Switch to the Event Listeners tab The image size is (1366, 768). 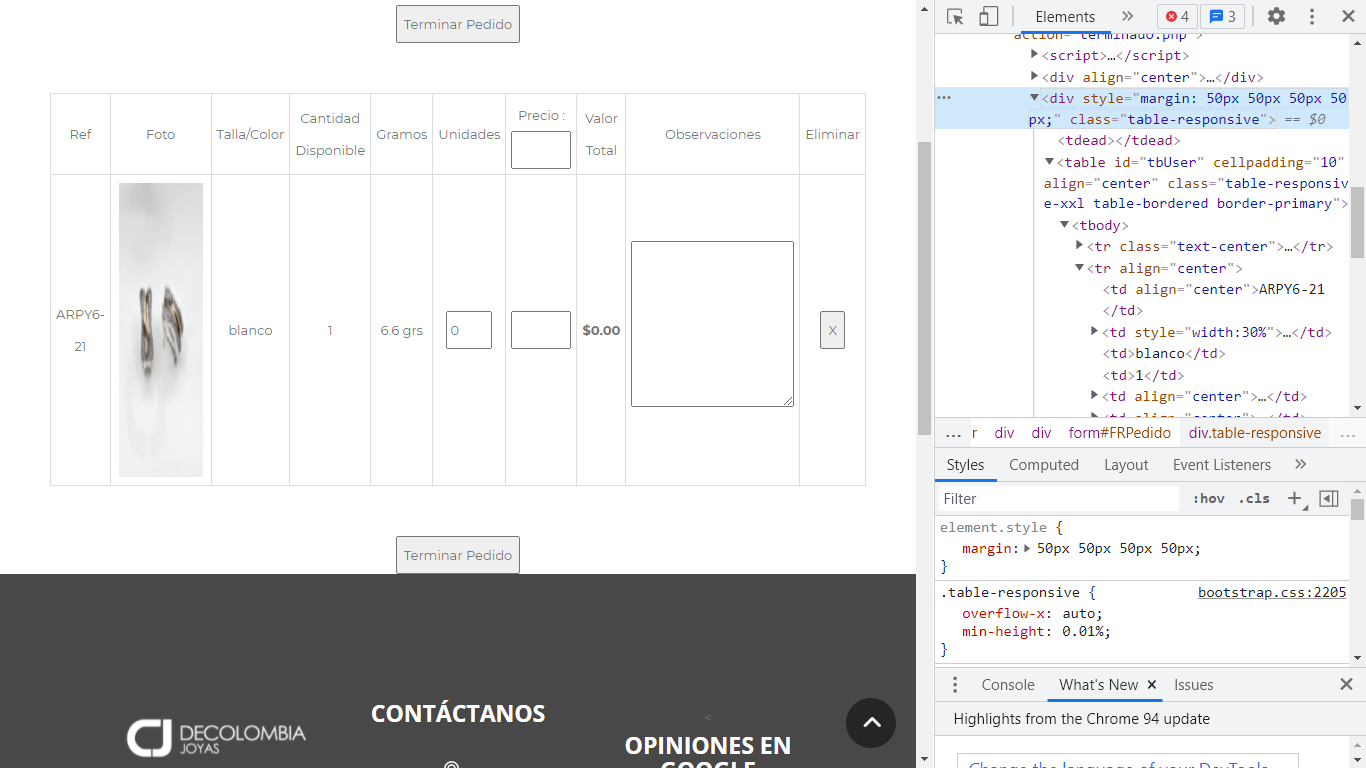point(1221,464)
